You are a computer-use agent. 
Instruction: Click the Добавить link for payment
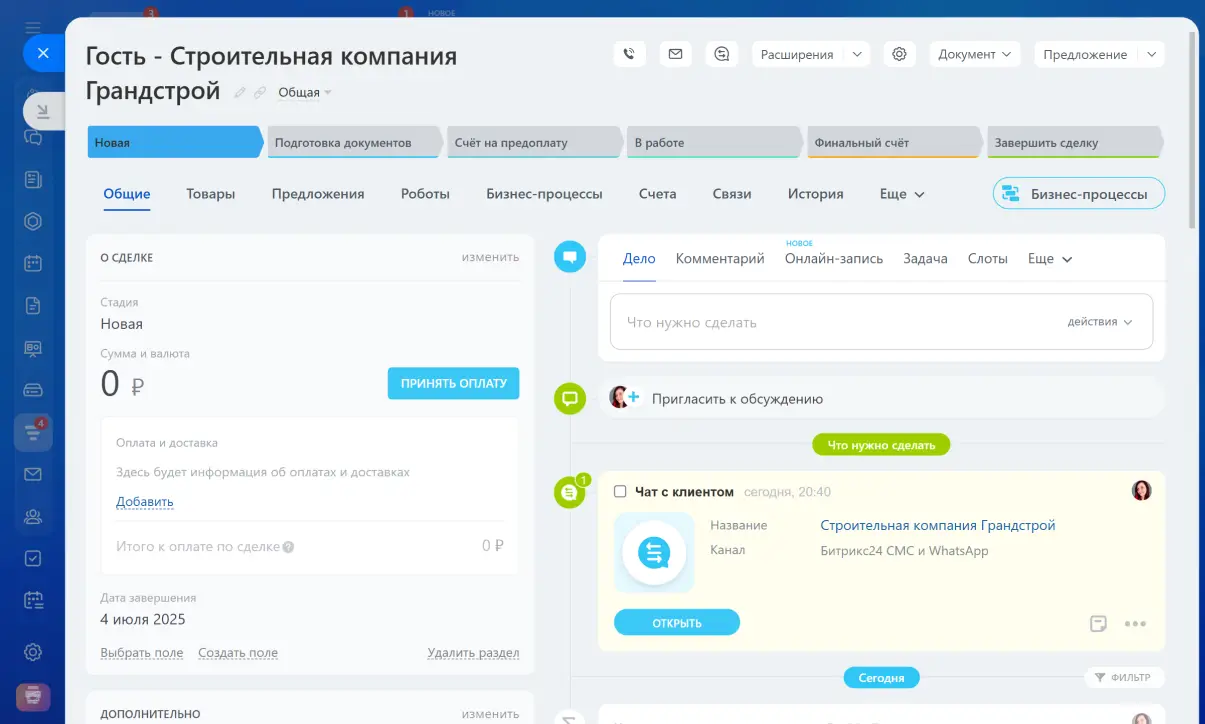pos(145,502)
